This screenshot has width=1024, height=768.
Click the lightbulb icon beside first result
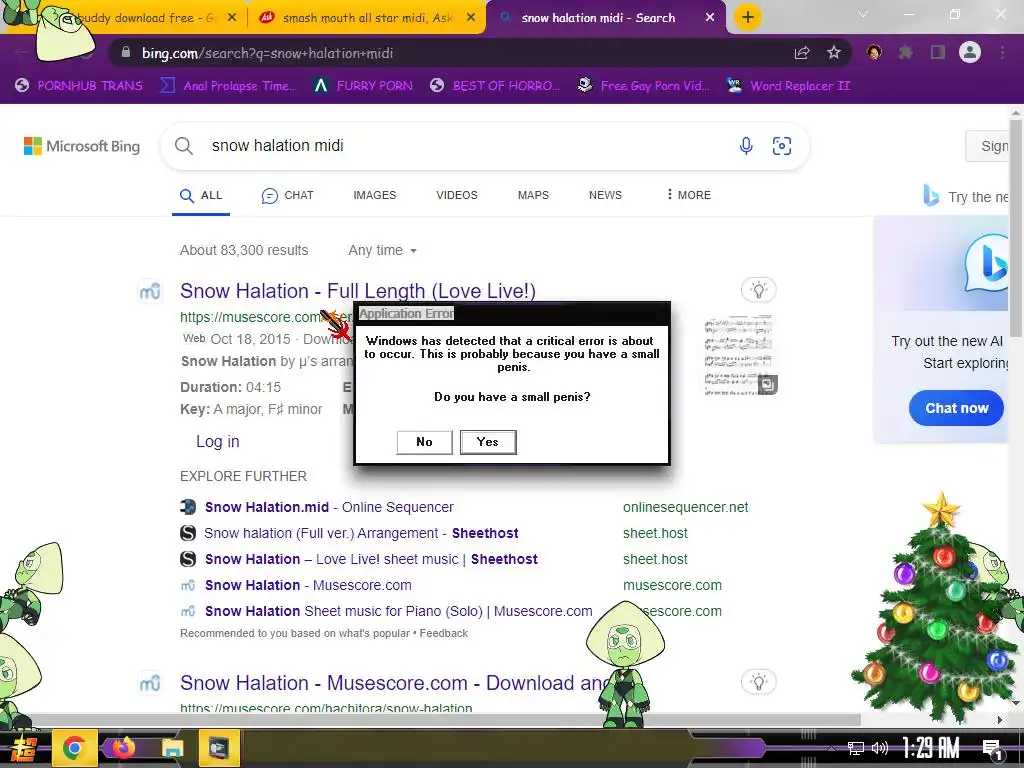(758, 290)
